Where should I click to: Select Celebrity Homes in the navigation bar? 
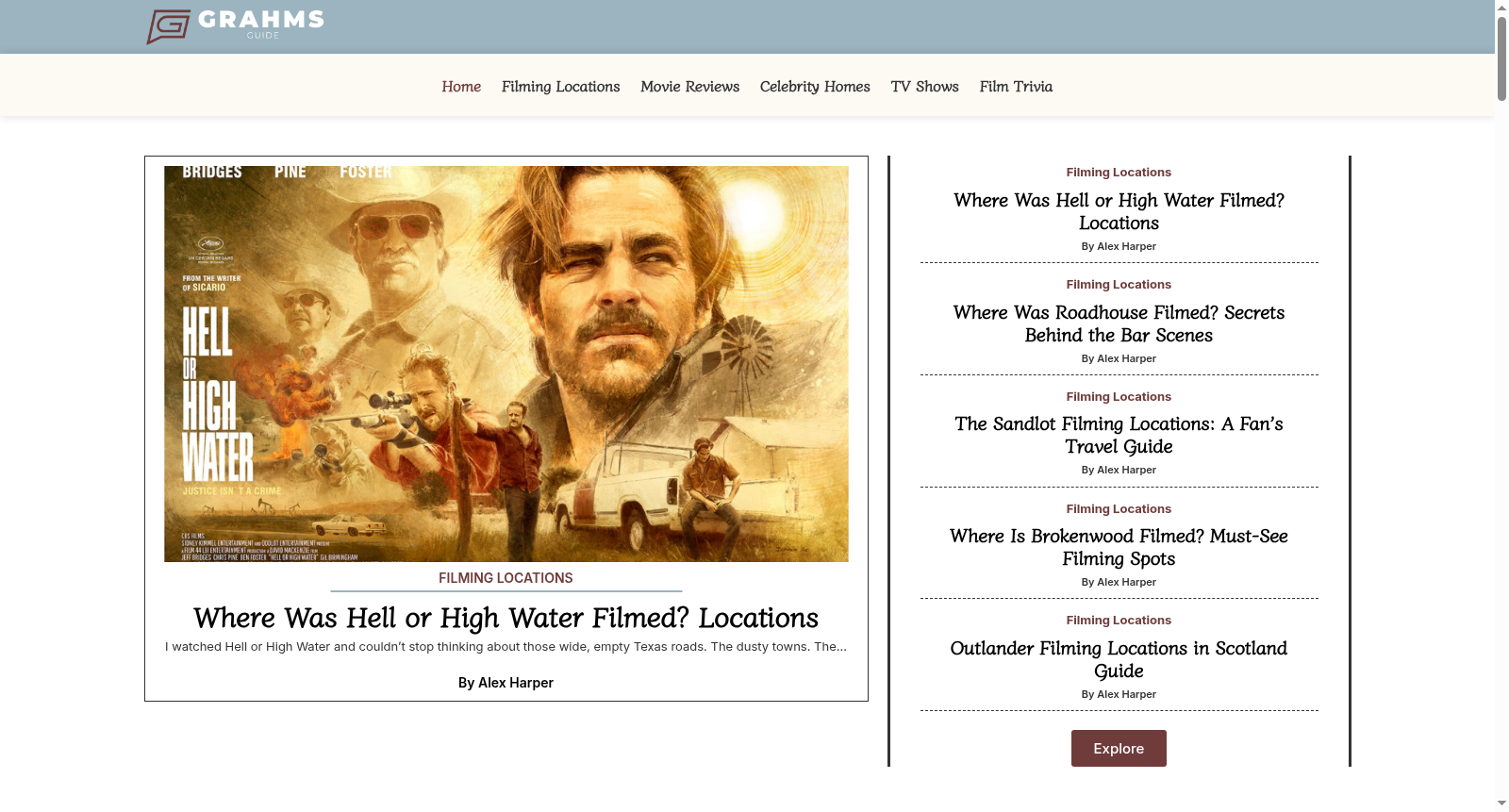tap(815, 87)
